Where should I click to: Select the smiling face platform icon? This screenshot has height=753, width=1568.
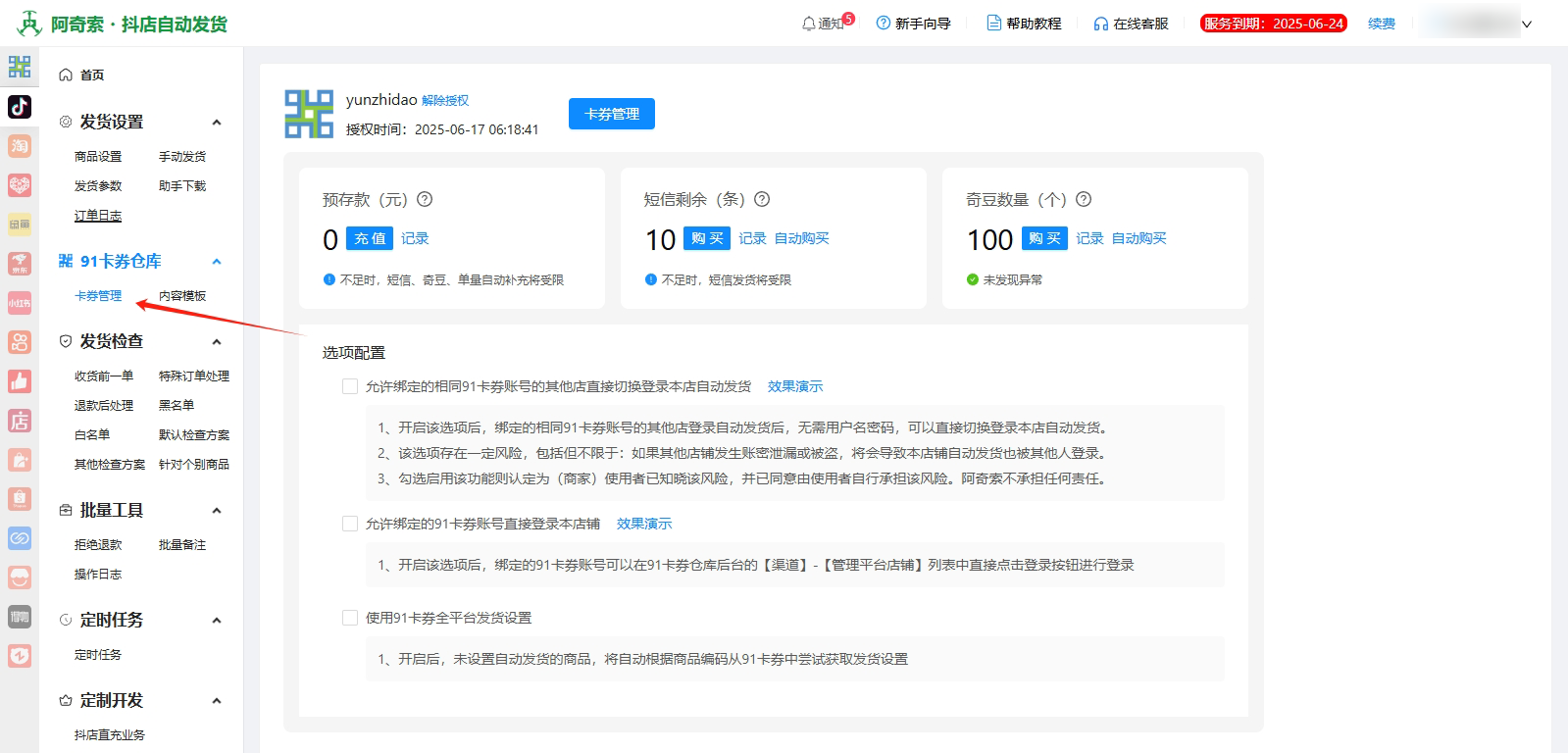click(x=20, y=577)
